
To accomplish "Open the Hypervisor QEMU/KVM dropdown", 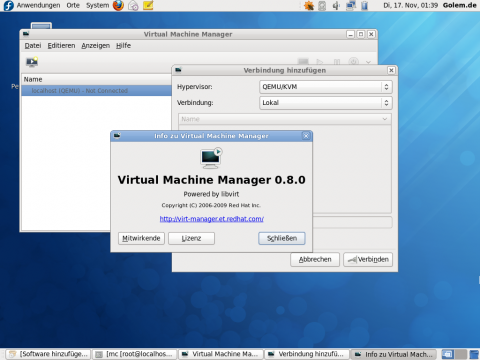I will pos(326,87).
